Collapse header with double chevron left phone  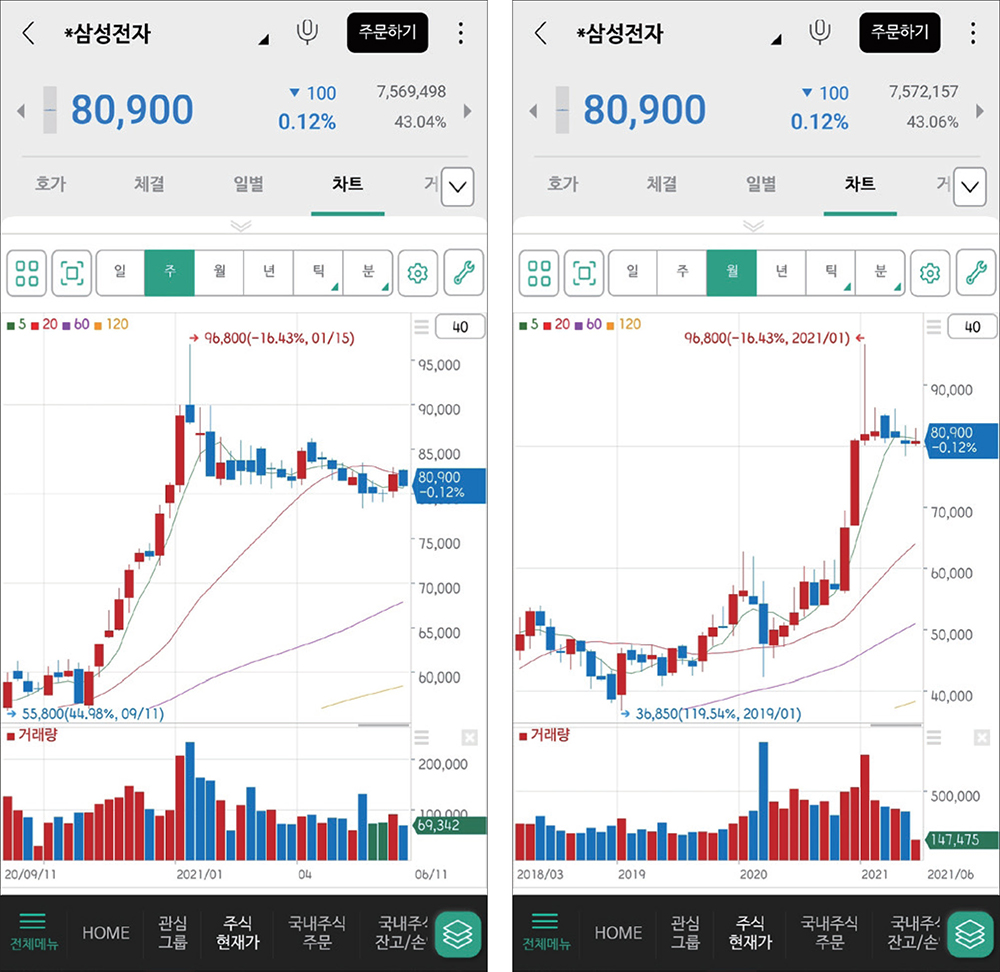pyautogui.click(x=241, y=226)
